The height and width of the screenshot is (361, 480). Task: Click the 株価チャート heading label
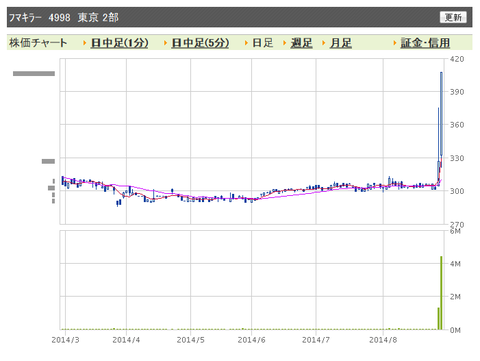[x=38, y=43]
